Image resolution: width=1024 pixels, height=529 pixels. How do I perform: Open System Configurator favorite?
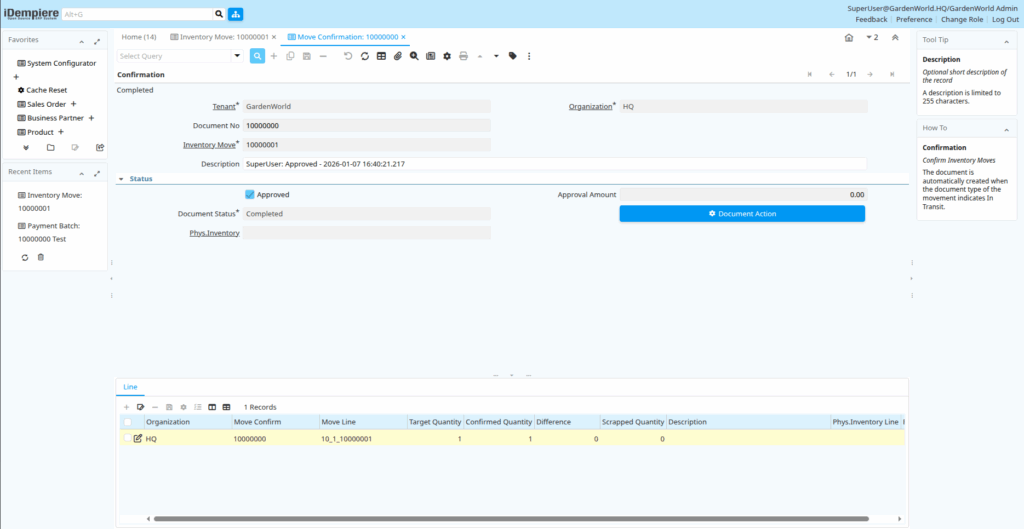pyautogui.click(x=57, y=63)
